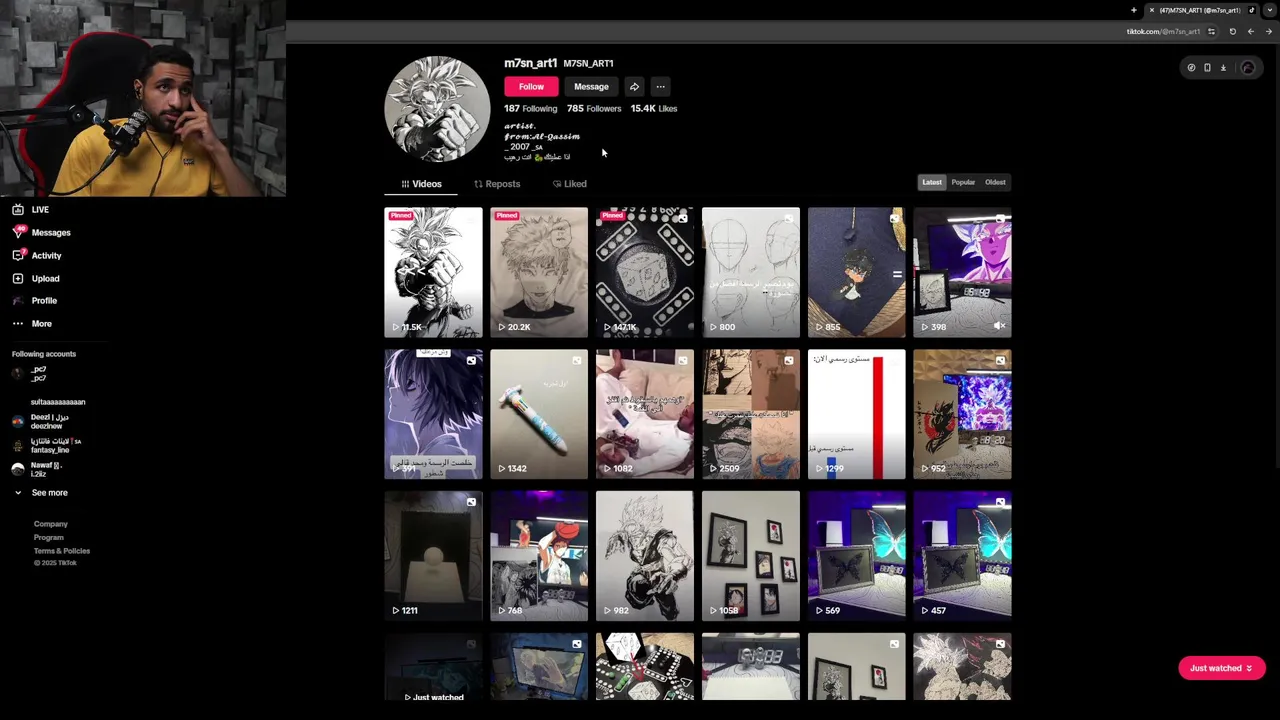The width and height of the screenshot is (1280, 720).
Task: Expand See more following accounts
Action: click(40, 493)
